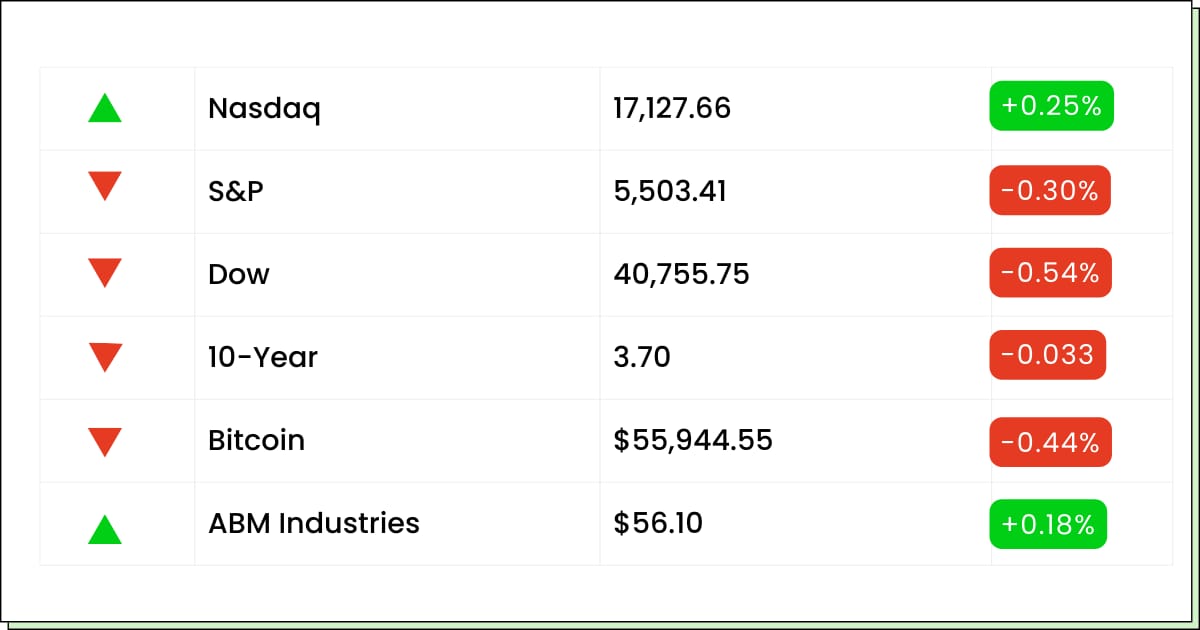Viewport: 1200px width, 630px height.
Task: Click the Nasdaq value 17,127.66
Action: pyautogui.click(x=672, y=108)
